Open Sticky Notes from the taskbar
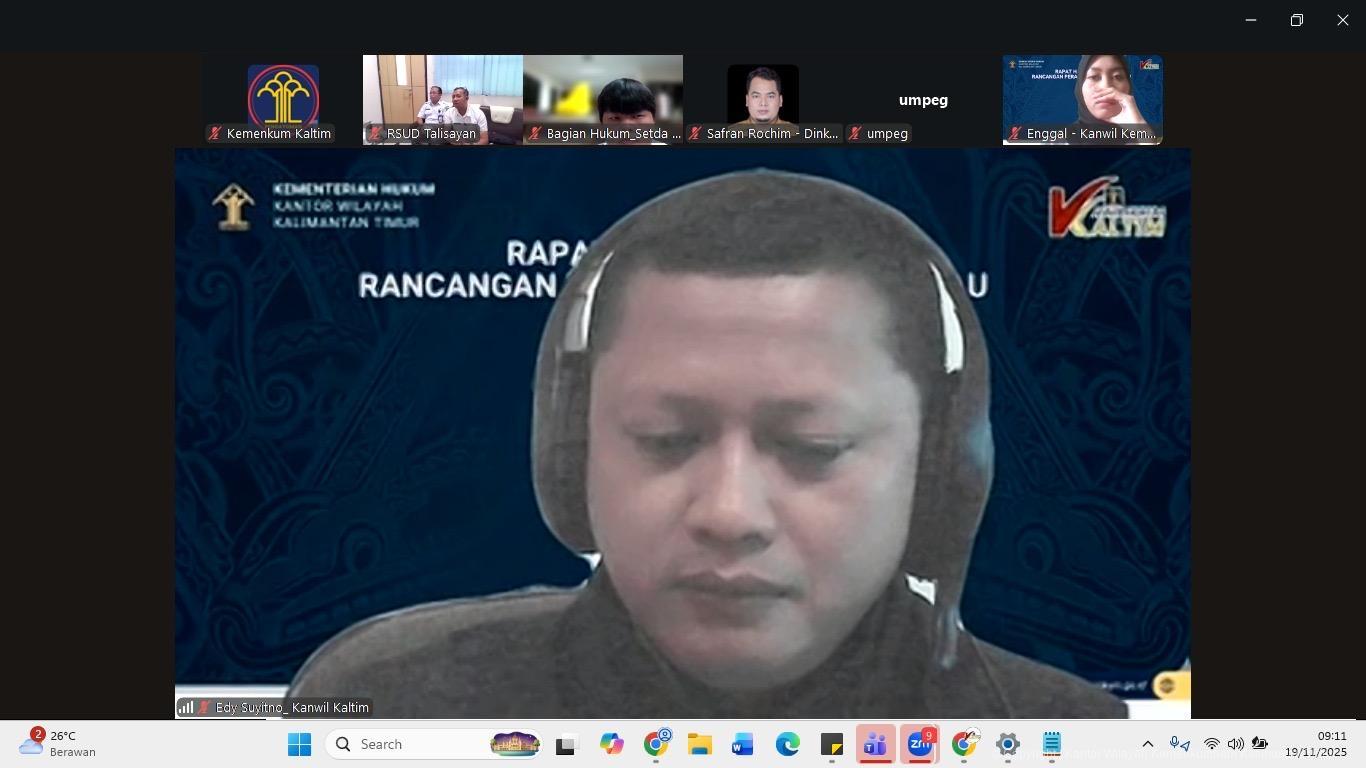This screenshot has width=1366, height=768. pyautogui.click(x=831, y=744)
